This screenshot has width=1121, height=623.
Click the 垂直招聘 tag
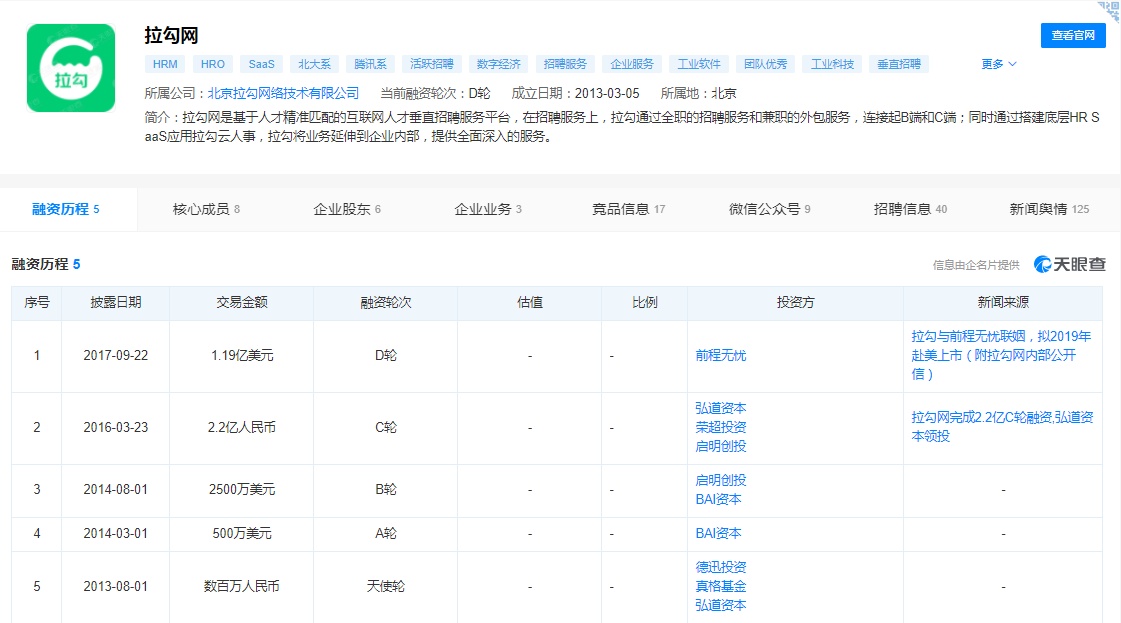coord(898,64)
